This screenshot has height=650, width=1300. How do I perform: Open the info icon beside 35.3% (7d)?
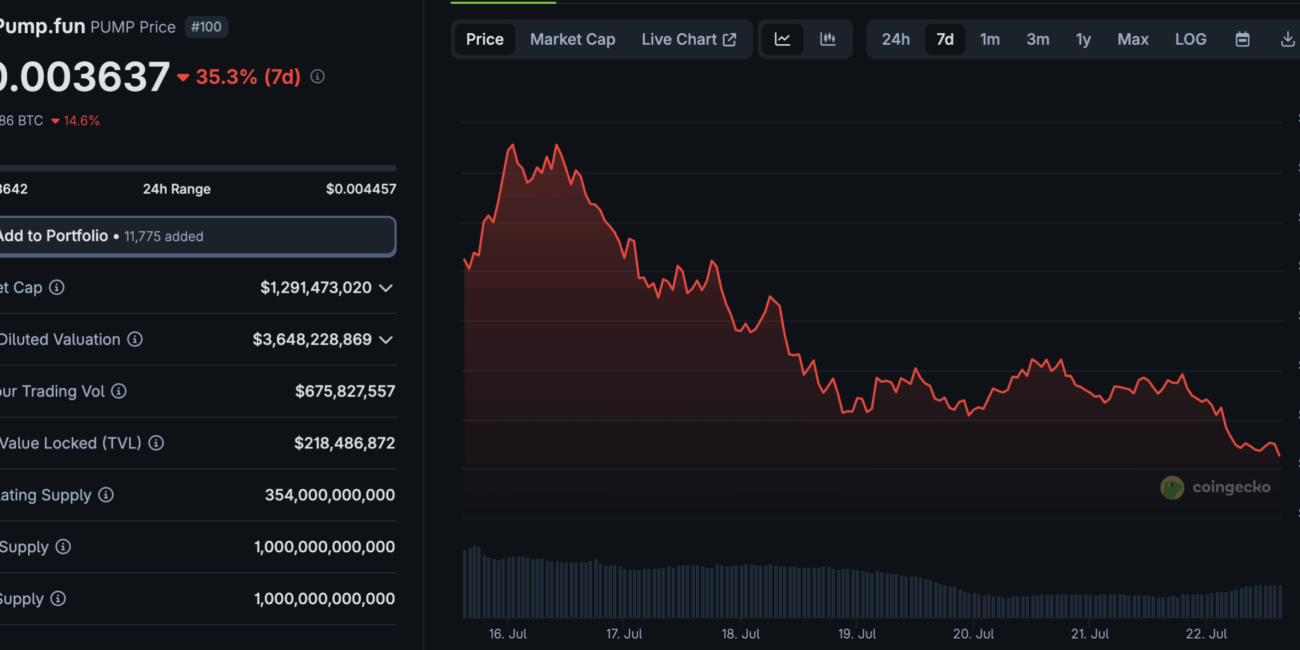pyautogui.click(x=317, y=76)
